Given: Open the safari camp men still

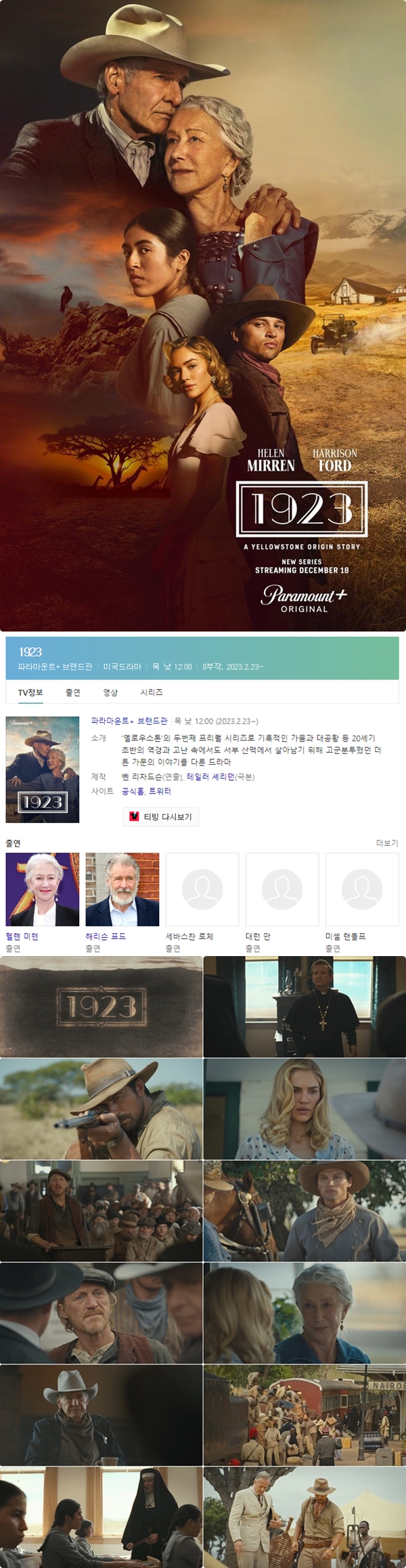Looking at the screenshot, I should pos(304,1517).
